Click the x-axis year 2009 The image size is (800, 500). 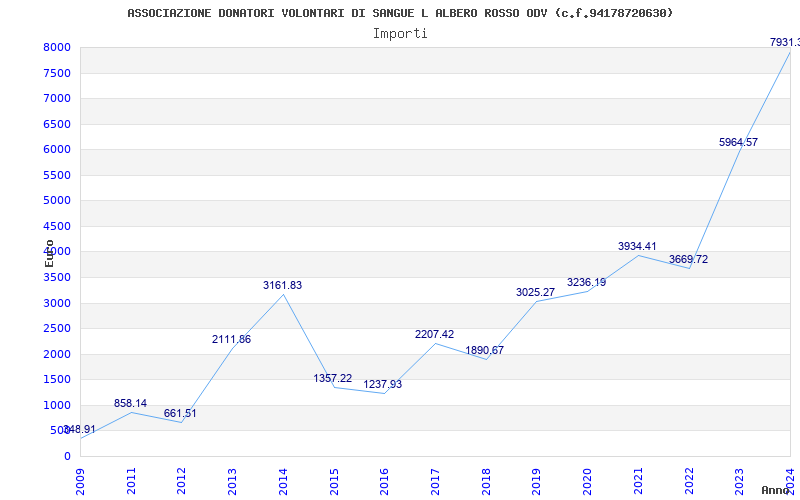click(x=80, y=481)
